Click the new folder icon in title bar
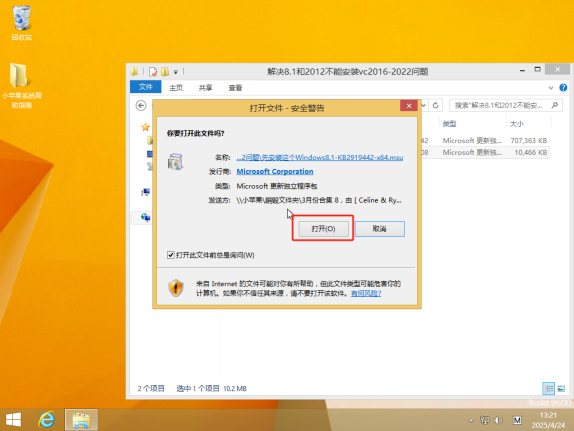The height and width of the screenshot is (431, 574). (x=165, y=71)
